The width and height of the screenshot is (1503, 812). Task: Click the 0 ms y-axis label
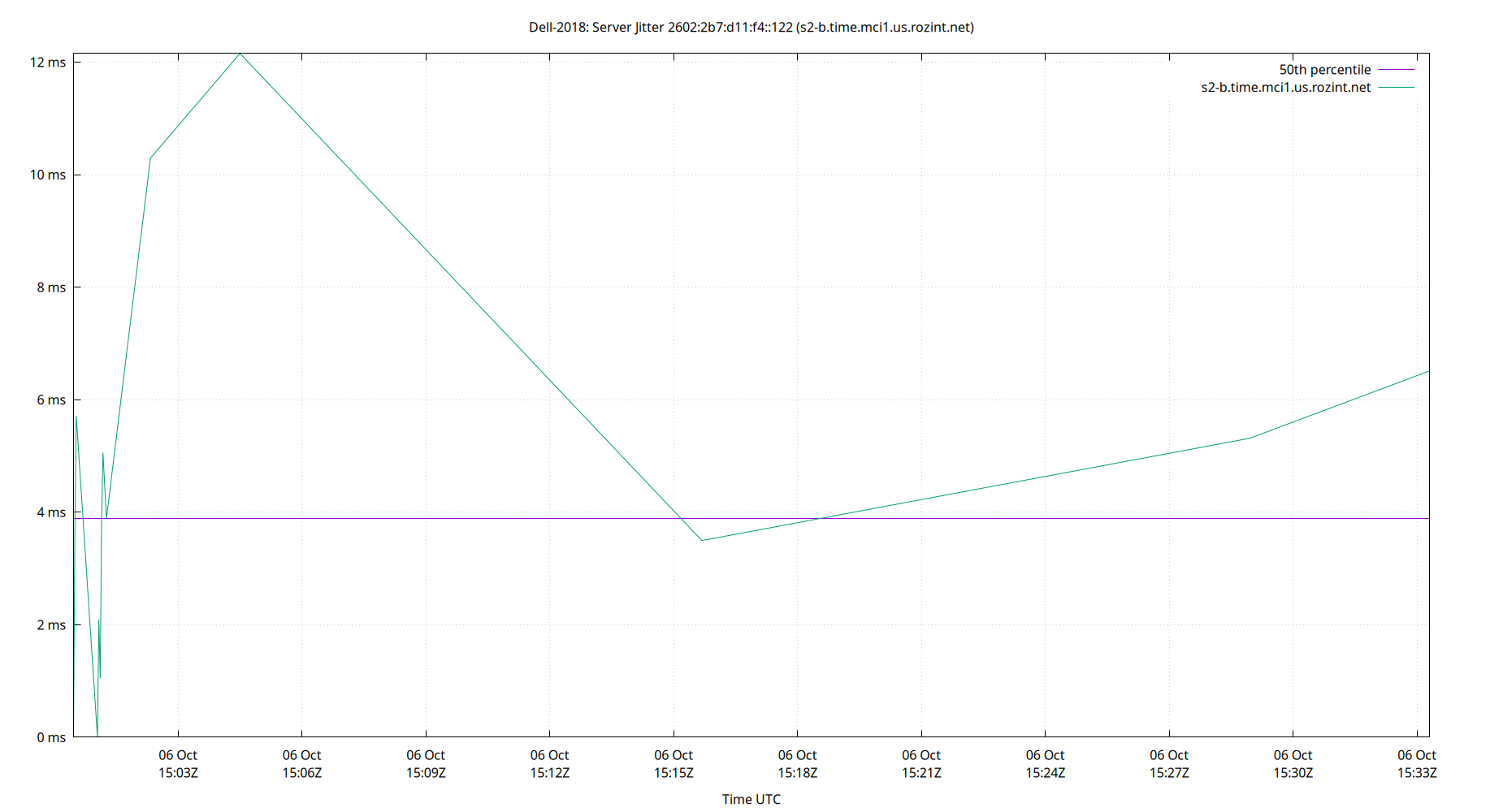tap(51, 737)
